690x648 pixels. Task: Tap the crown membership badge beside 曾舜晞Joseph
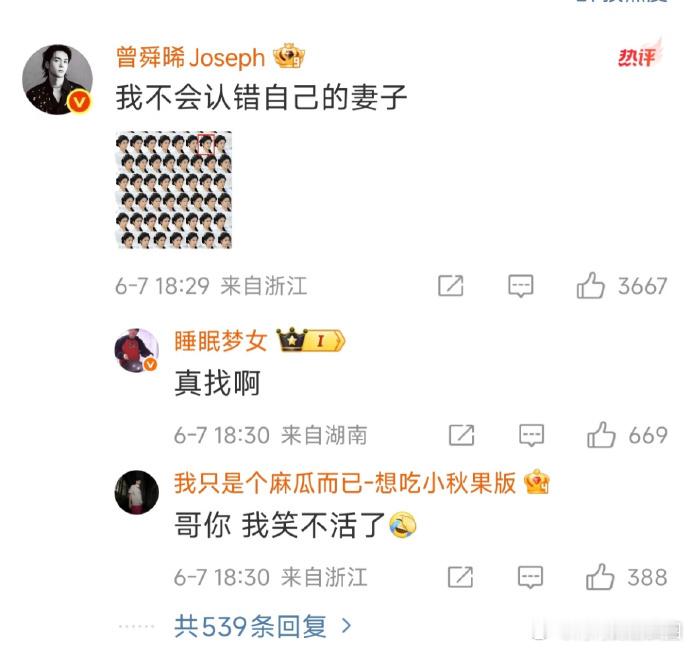289,56
